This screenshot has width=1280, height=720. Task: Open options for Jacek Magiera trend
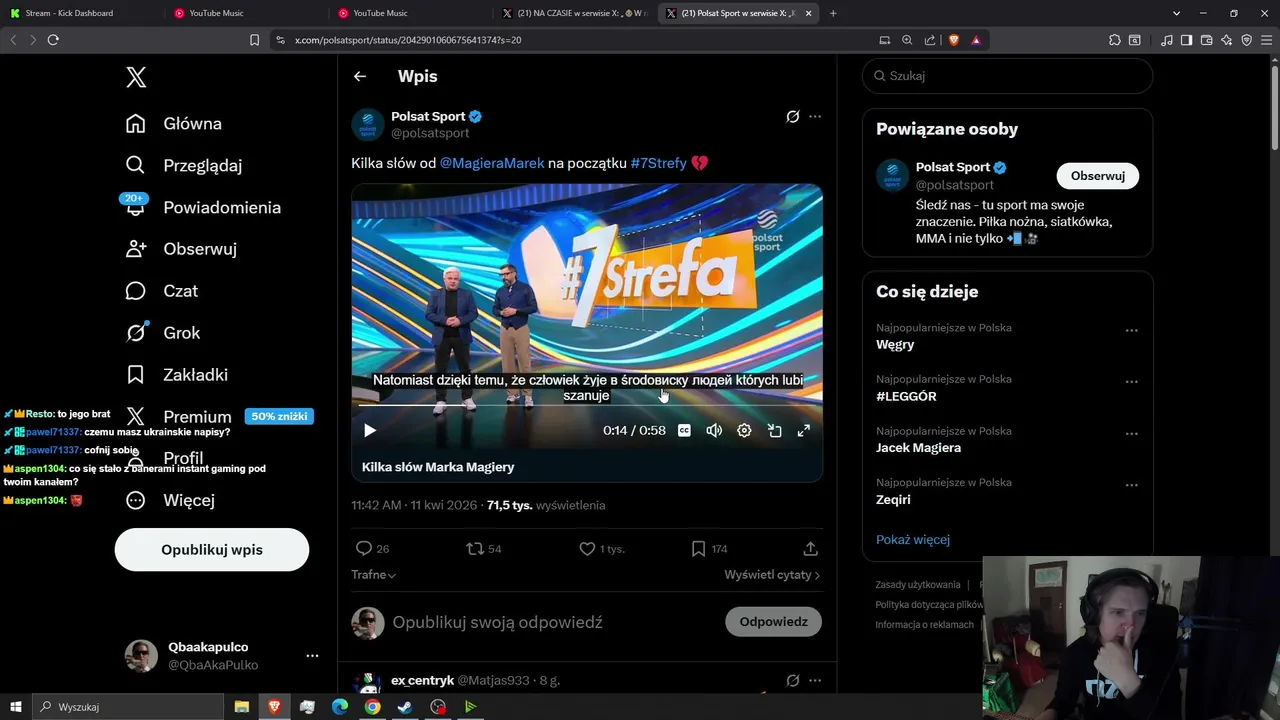point(1131,434)
